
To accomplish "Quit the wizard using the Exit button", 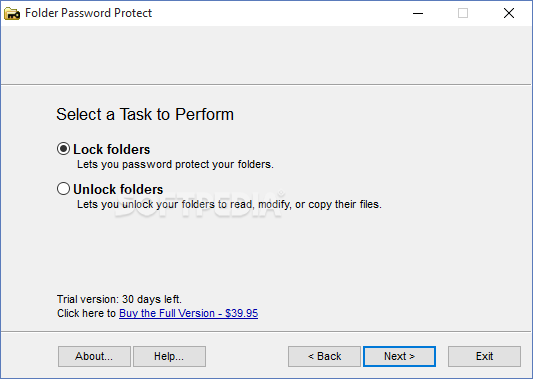I will point(484,356).
